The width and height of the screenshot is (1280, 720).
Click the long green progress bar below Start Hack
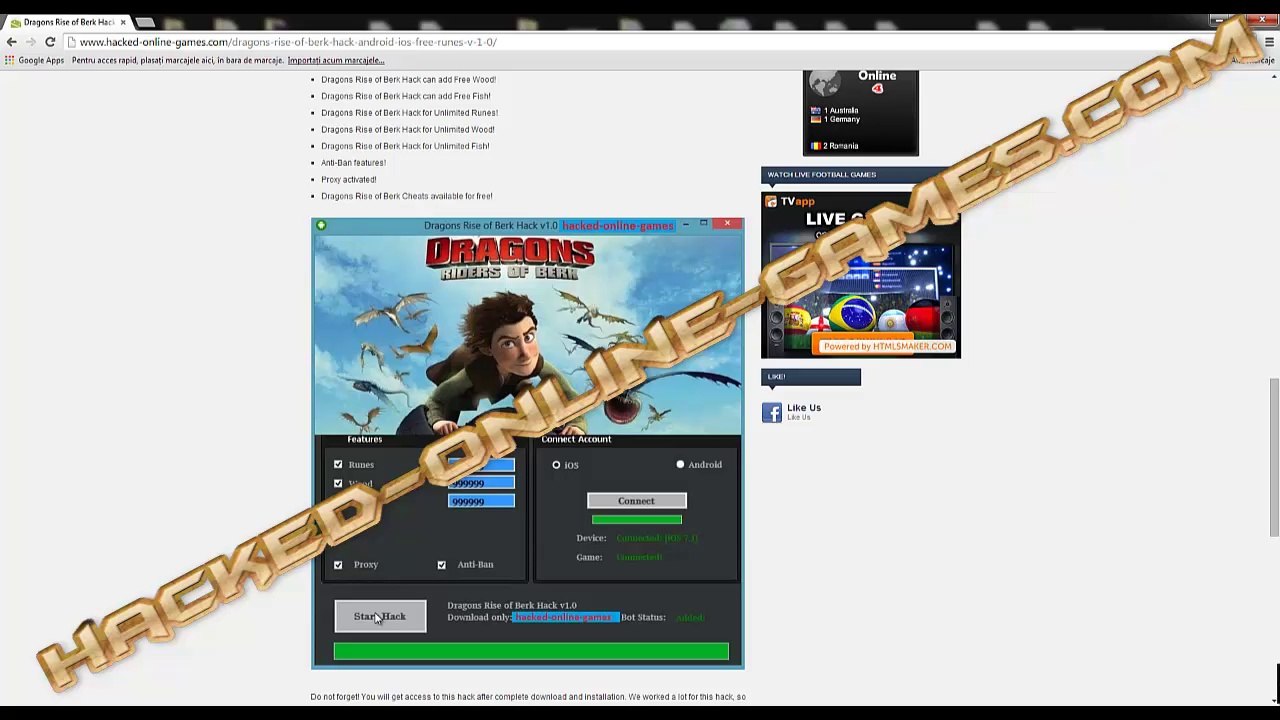(531, 652)
